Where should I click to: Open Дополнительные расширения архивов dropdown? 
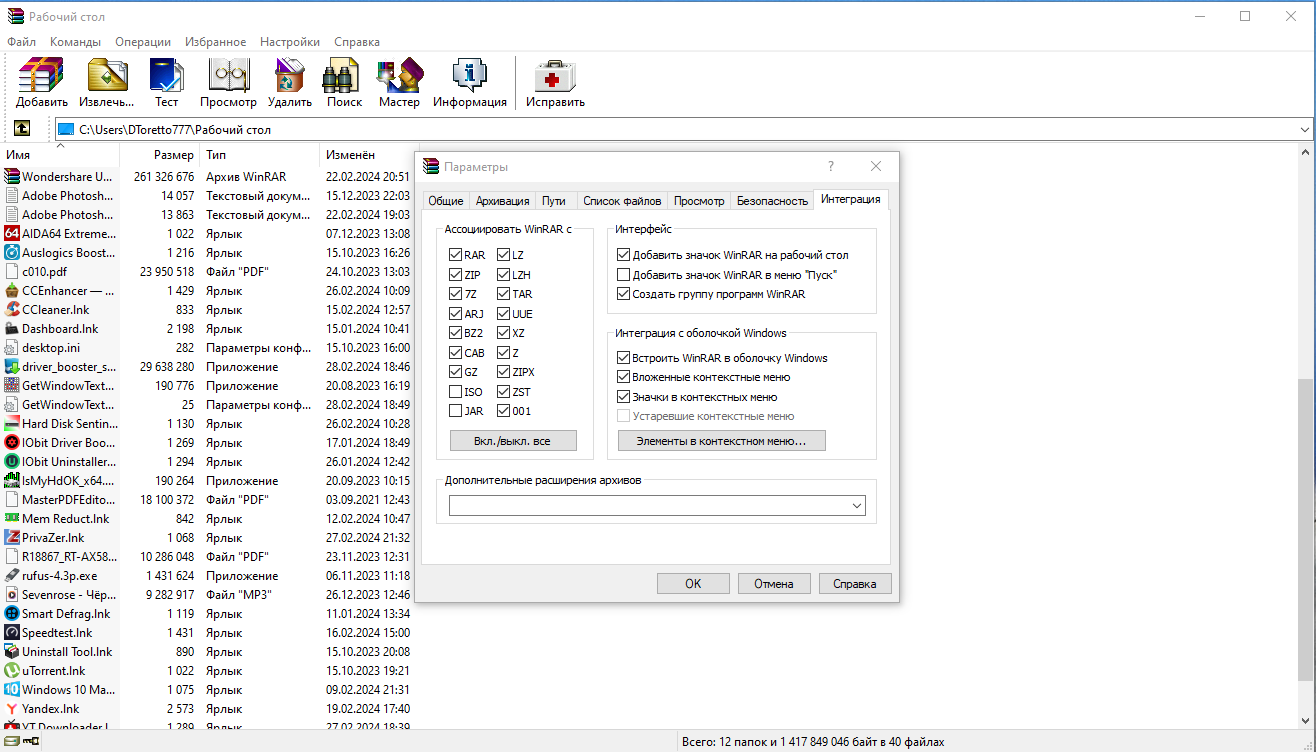tap(857, 507)
